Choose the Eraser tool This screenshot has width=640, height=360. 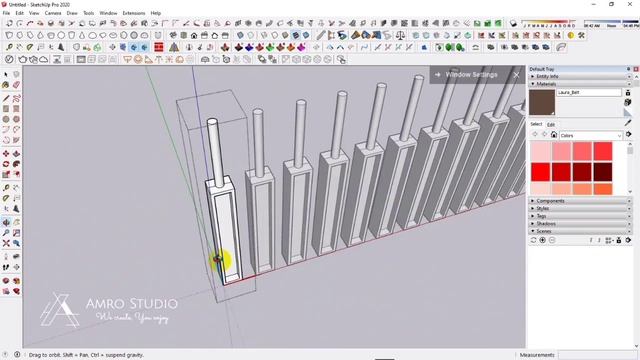(x=16, y=85)
